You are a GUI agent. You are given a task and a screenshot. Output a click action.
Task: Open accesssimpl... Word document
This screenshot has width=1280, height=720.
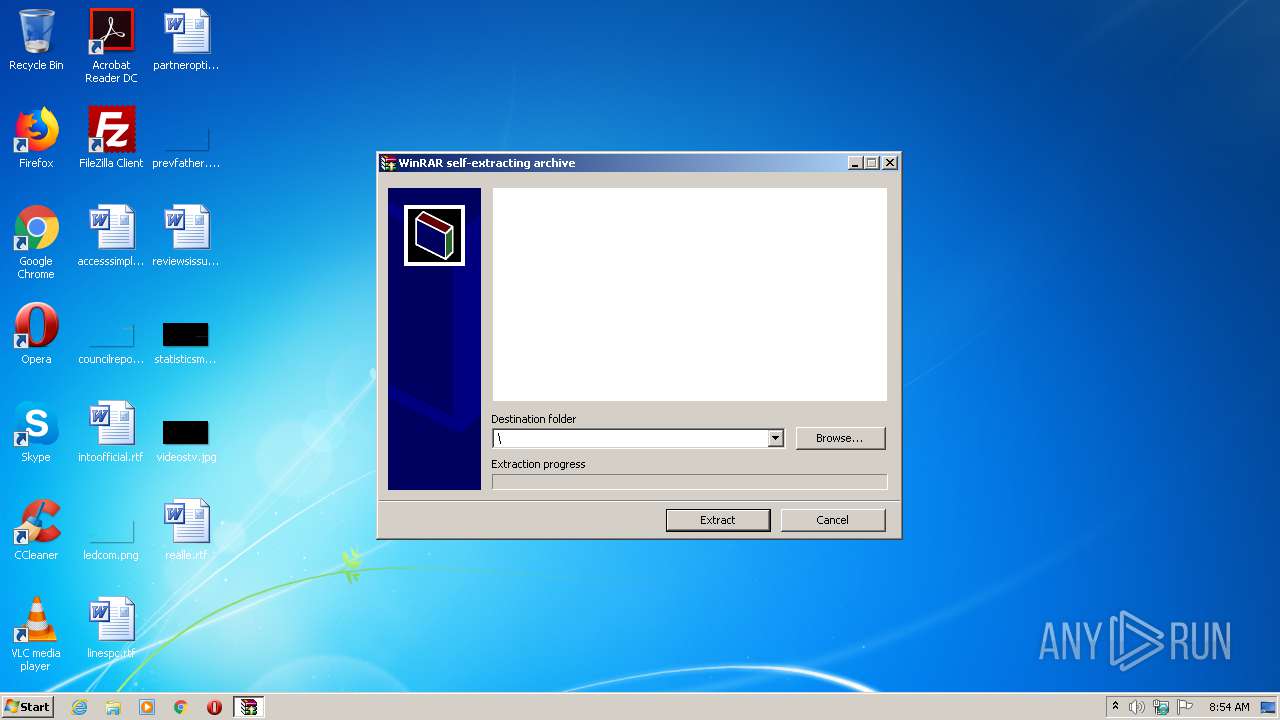111,236
